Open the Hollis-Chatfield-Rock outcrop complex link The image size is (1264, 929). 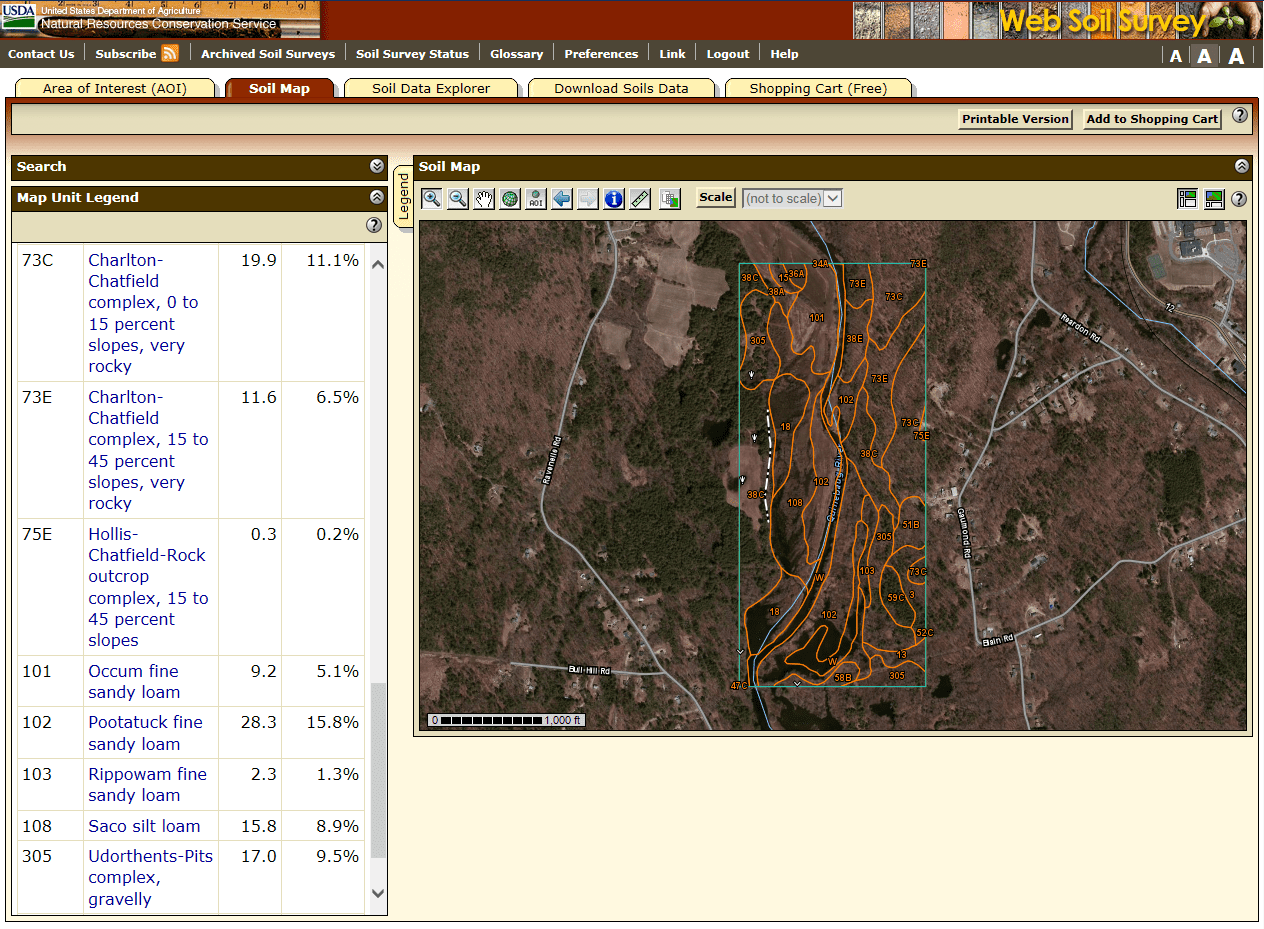point(148,587)
